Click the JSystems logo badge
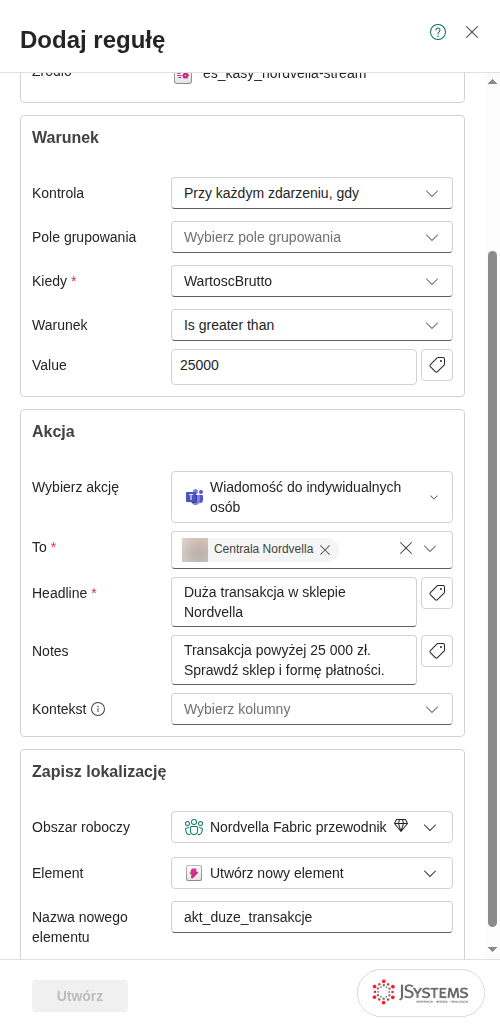This screenshot has width=500, height=1032. tap(421, 993)
